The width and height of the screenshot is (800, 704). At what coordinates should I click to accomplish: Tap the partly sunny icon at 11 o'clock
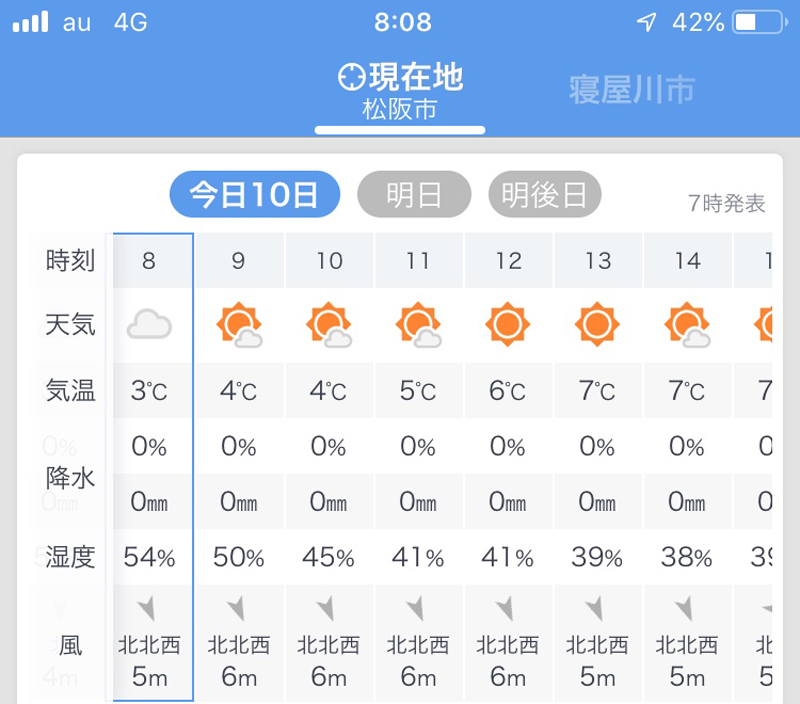(418, 325)
